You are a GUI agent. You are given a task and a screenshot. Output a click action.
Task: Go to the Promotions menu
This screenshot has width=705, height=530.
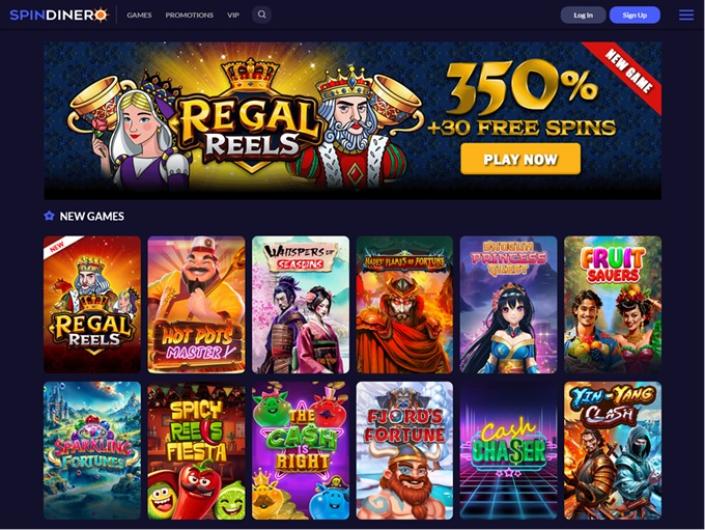(x=189, y=15)
